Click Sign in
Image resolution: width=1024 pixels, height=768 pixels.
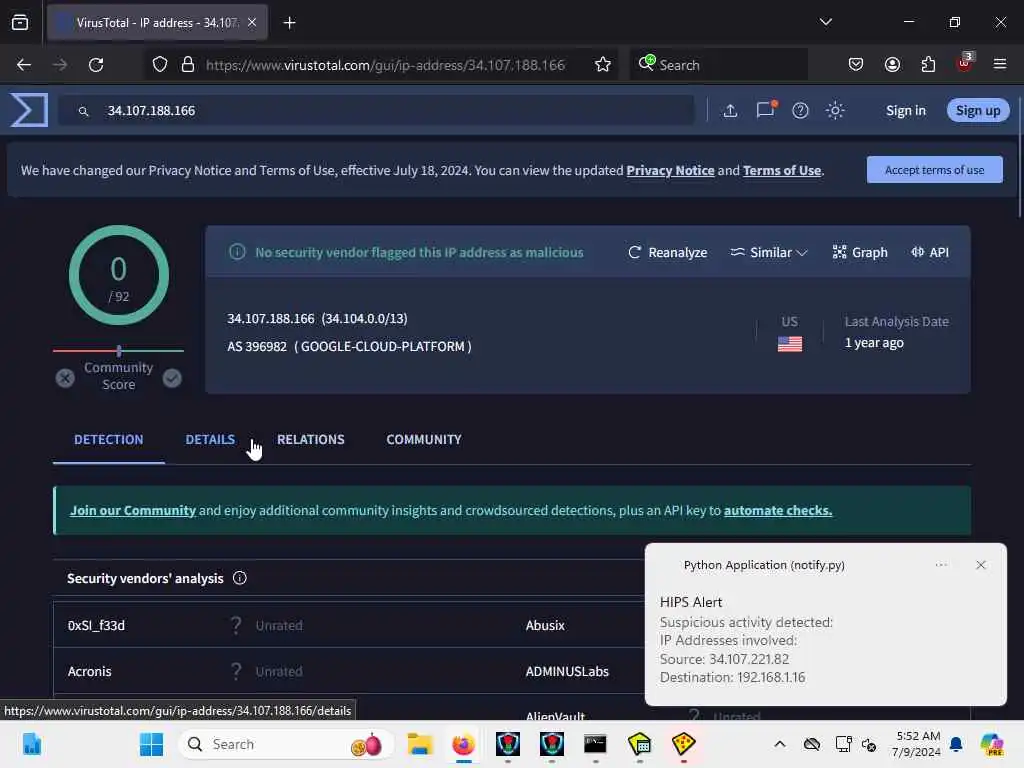(x=906, y=110)
